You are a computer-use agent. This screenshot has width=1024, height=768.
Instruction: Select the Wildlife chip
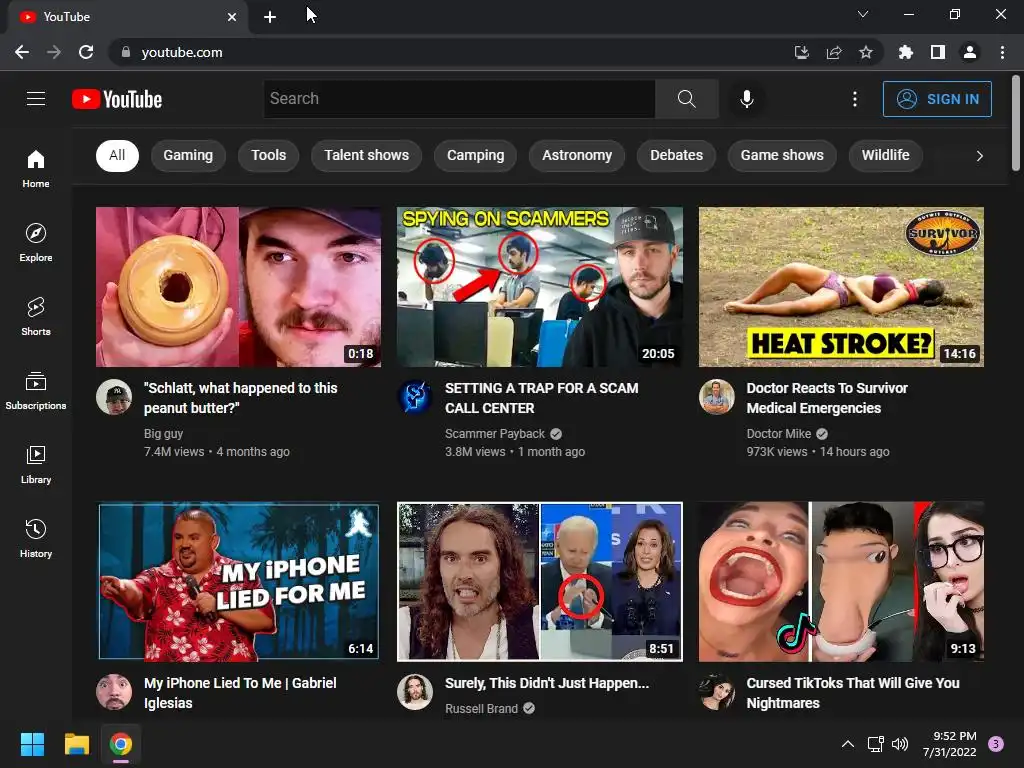pyautogui.click(x=886, y=155)
